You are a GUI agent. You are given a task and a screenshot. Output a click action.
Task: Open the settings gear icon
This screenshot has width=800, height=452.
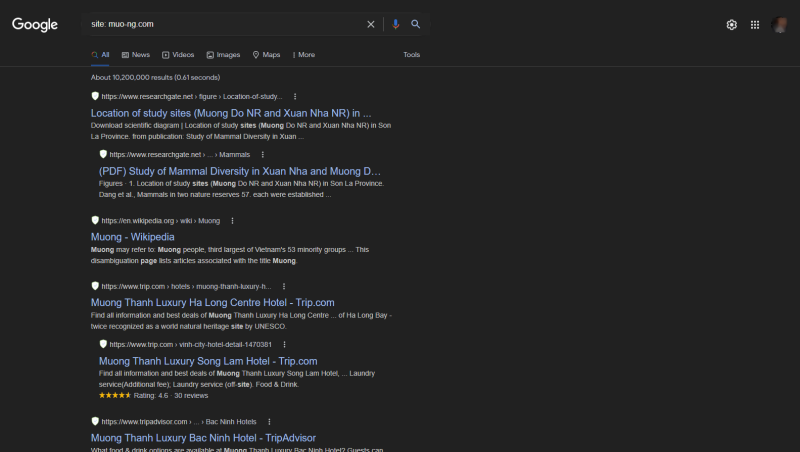[732, 24]
